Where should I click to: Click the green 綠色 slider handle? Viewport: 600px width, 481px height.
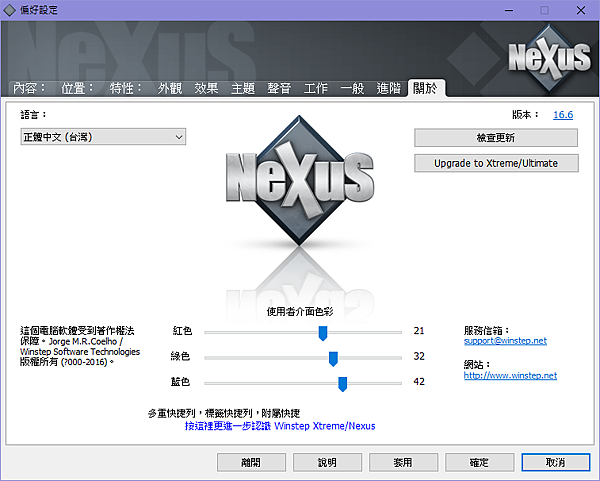(333, 359)
